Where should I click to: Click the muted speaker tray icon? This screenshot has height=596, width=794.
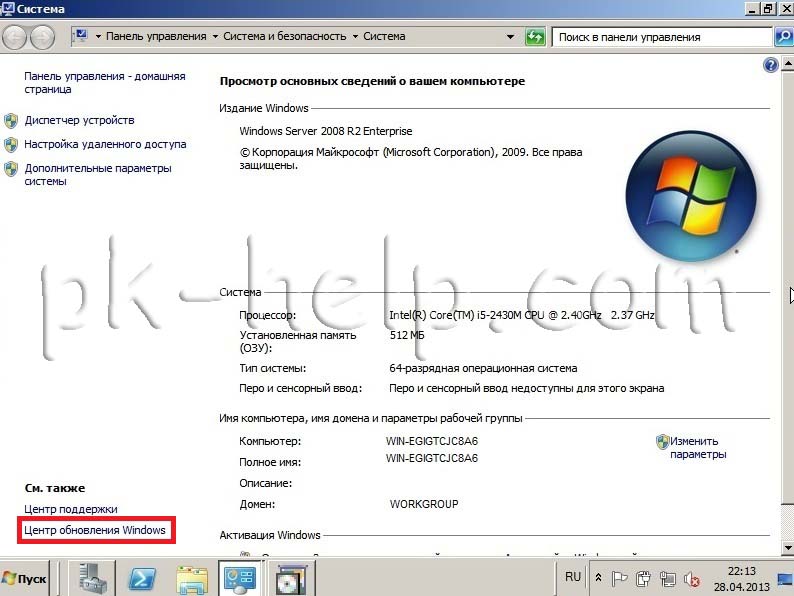[691, 578]
